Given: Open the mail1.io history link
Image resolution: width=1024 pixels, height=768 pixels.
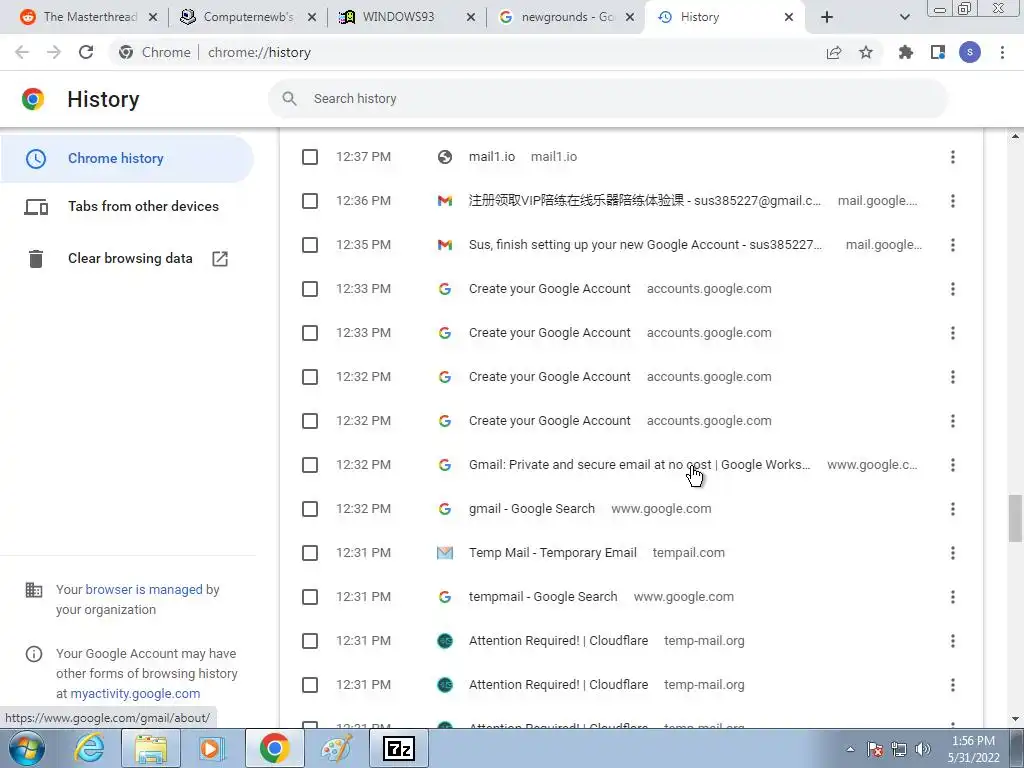Looking at the screenshot, I should pyautogui.click(x=492, y=157).
